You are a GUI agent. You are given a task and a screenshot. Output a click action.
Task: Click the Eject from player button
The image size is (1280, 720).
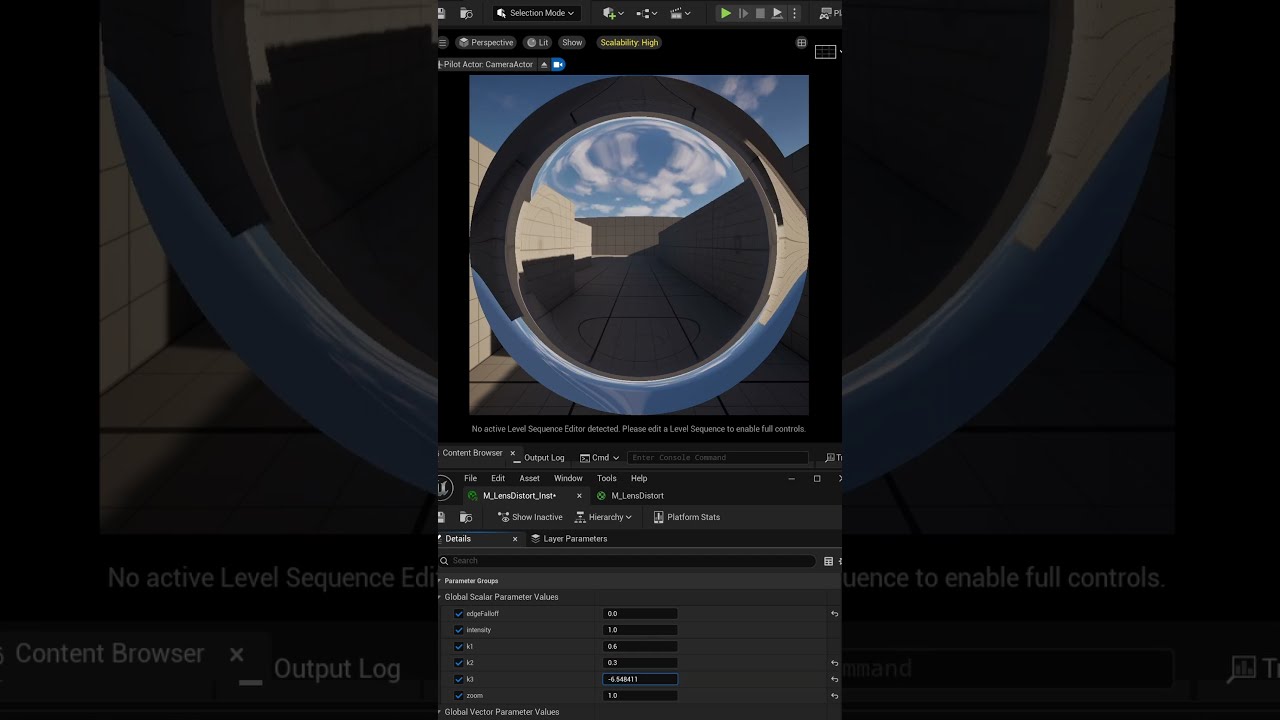(777, 13)
